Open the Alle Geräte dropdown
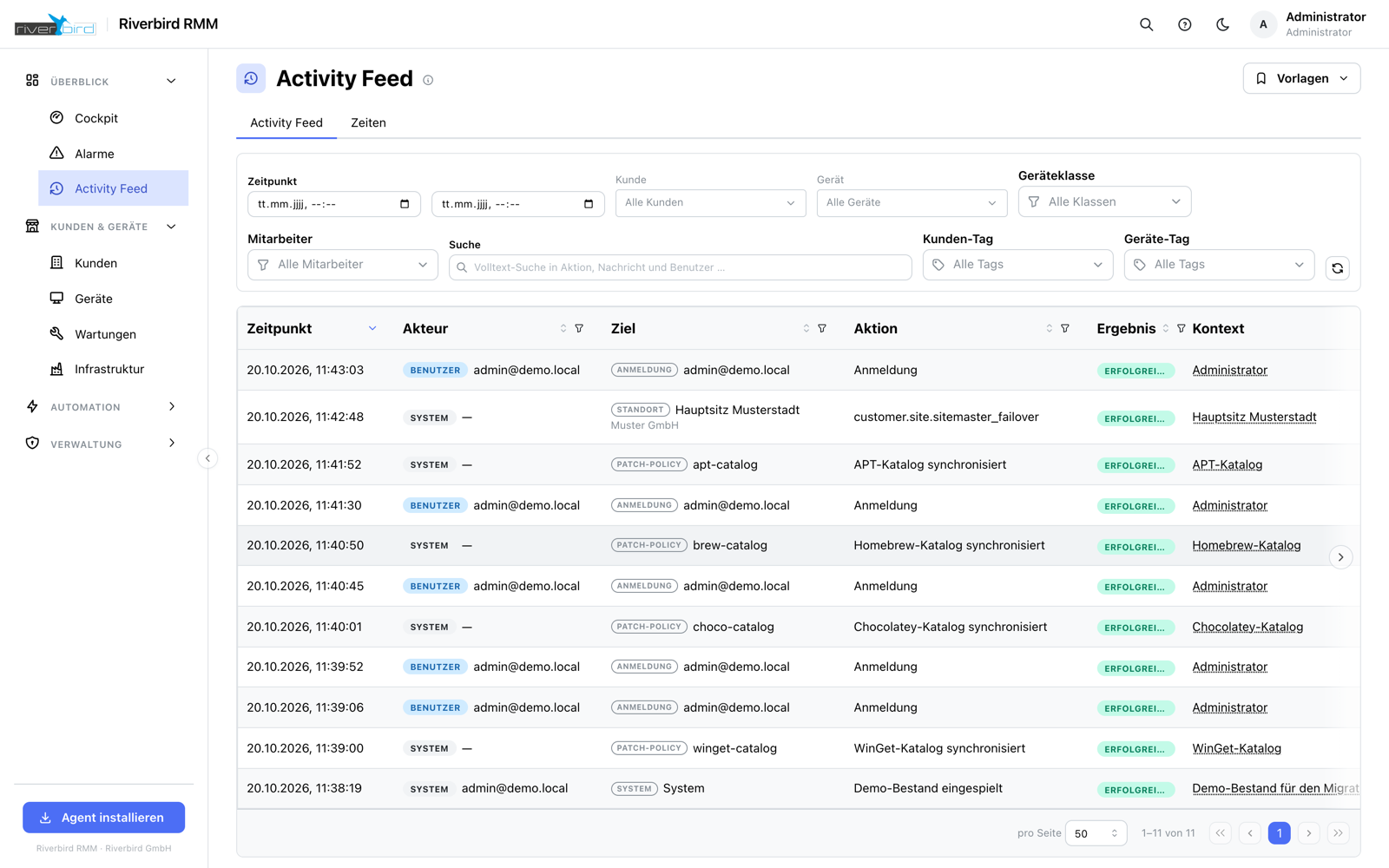1389x868 pixels. point(912,203)
